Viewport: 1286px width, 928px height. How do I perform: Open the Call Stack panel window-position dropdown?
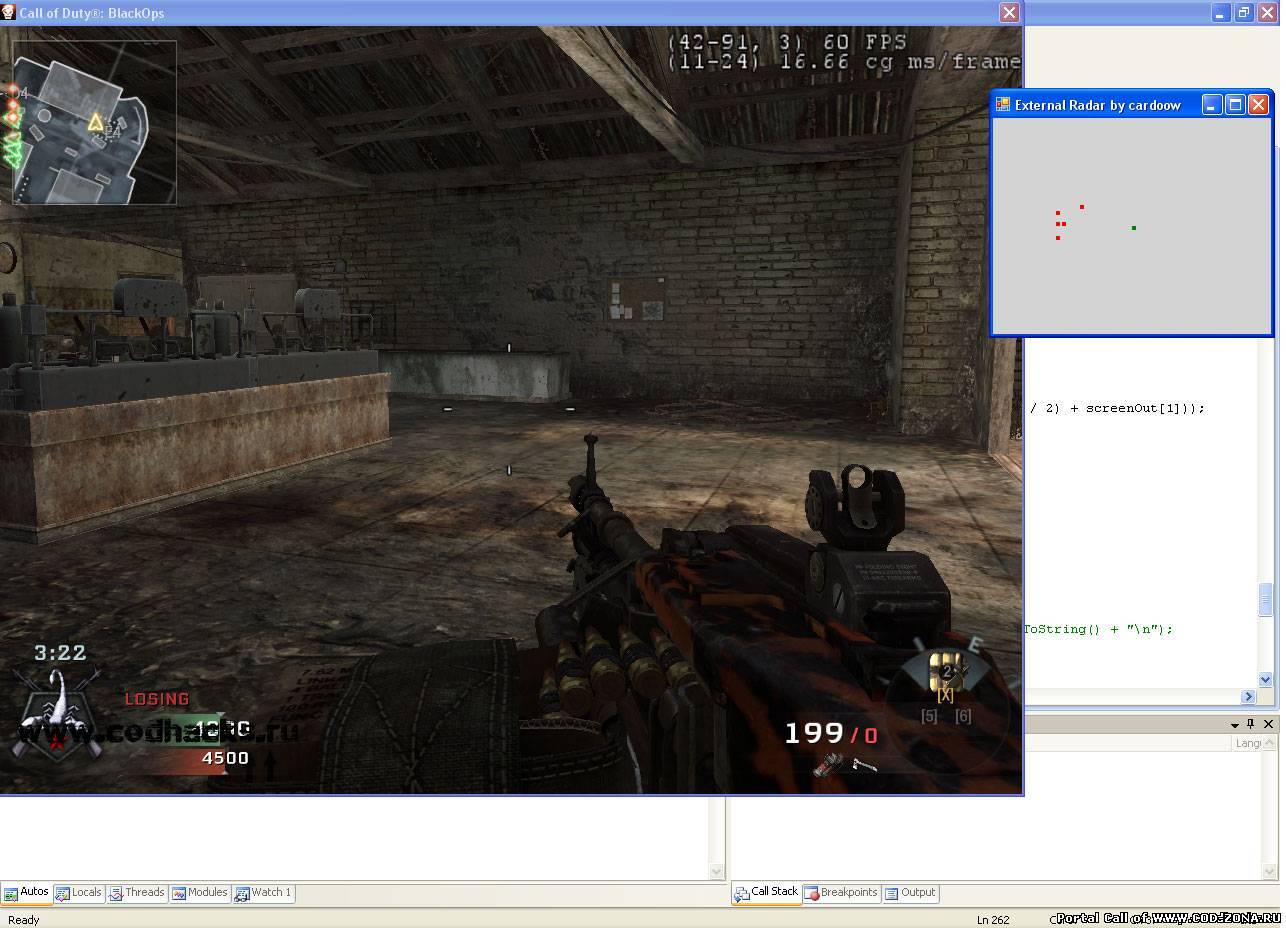click(1234, 724)
